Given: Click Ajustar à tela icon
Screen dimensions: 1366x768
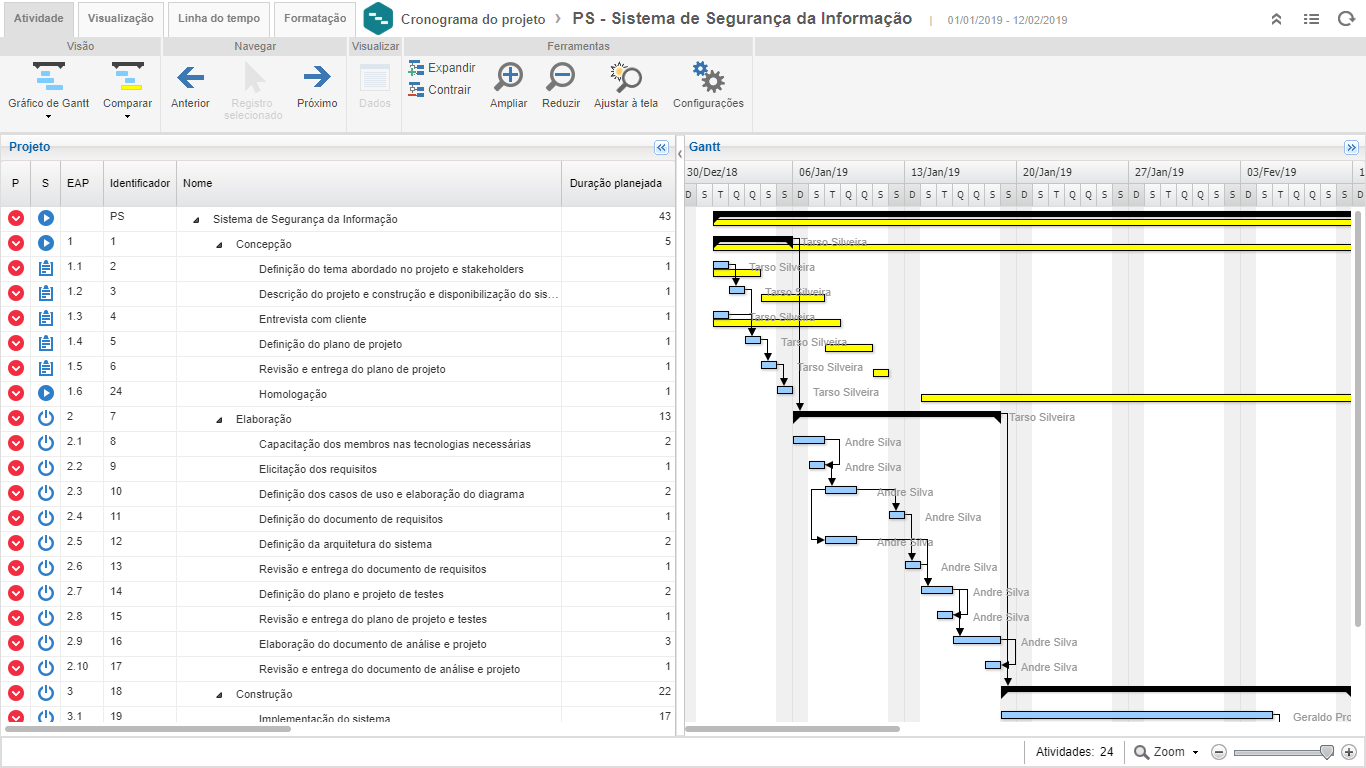Looking at the screenshot, I should [626, 77].
